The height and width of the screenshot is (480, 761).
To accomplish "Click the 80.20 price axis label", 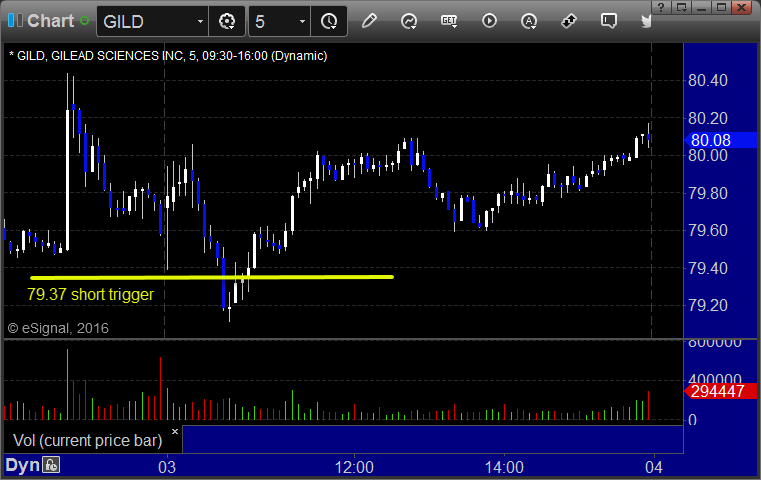I will click(x=708, y=118).
